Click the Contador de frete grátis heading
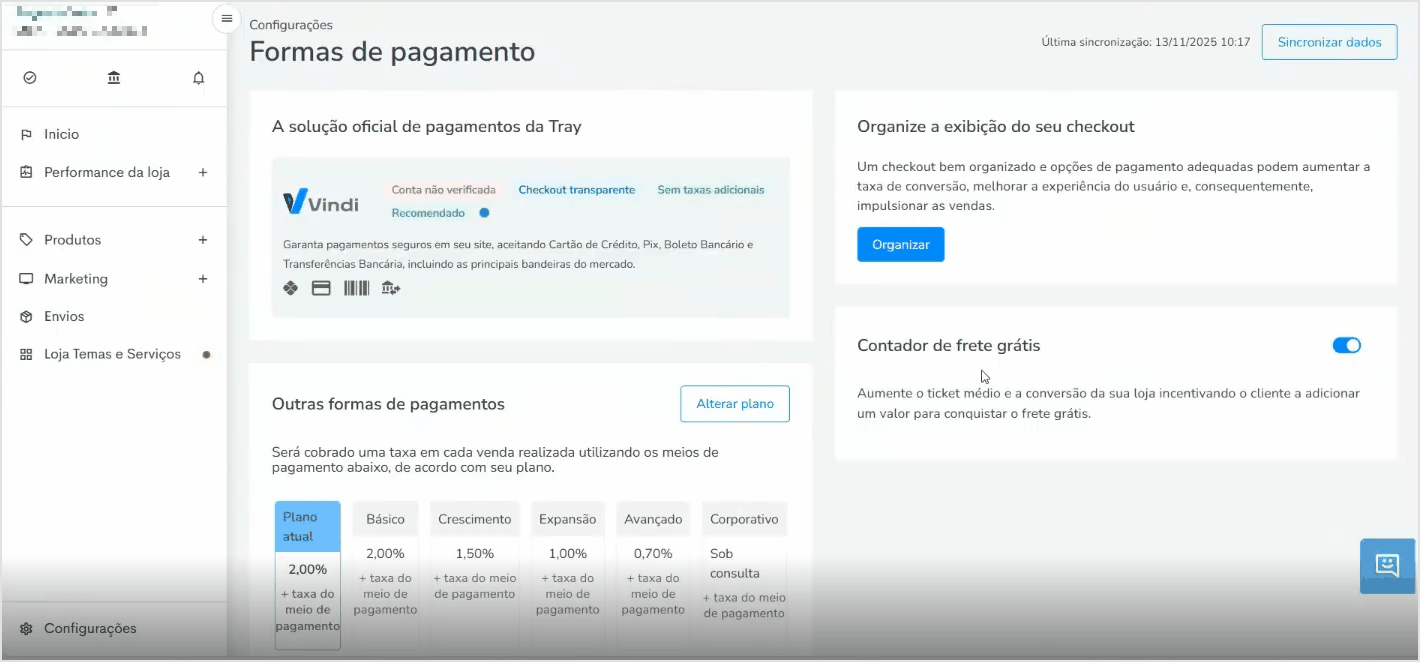Screen dimensions: 1420x662 [948, 346]
